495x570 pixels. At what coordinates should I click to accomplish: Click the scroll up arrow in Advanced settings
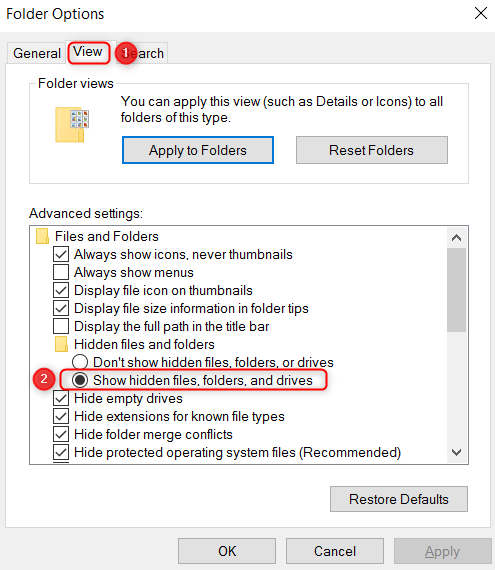point(456,238)
